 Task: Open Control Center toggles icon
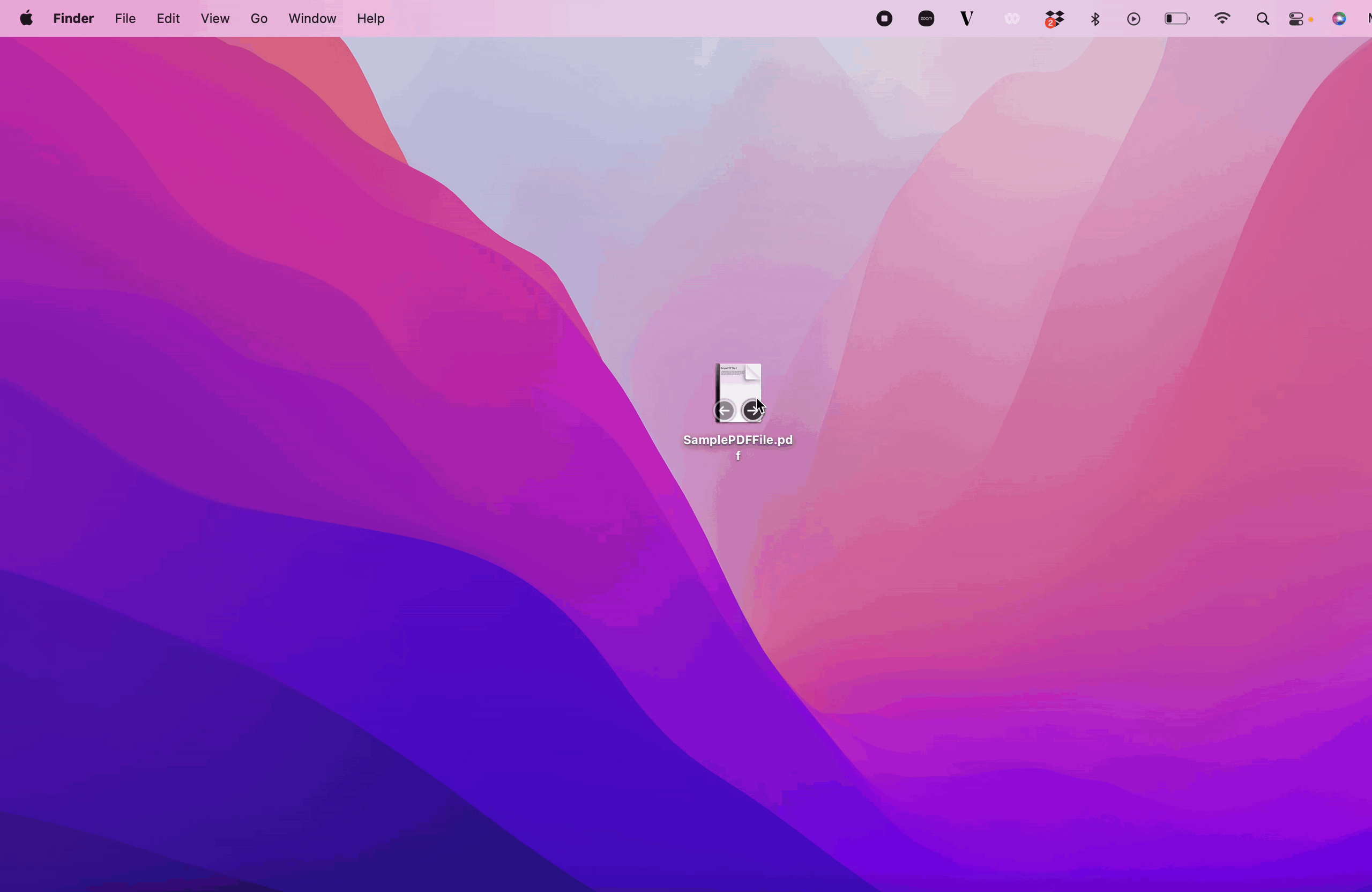click(1296, 19)
